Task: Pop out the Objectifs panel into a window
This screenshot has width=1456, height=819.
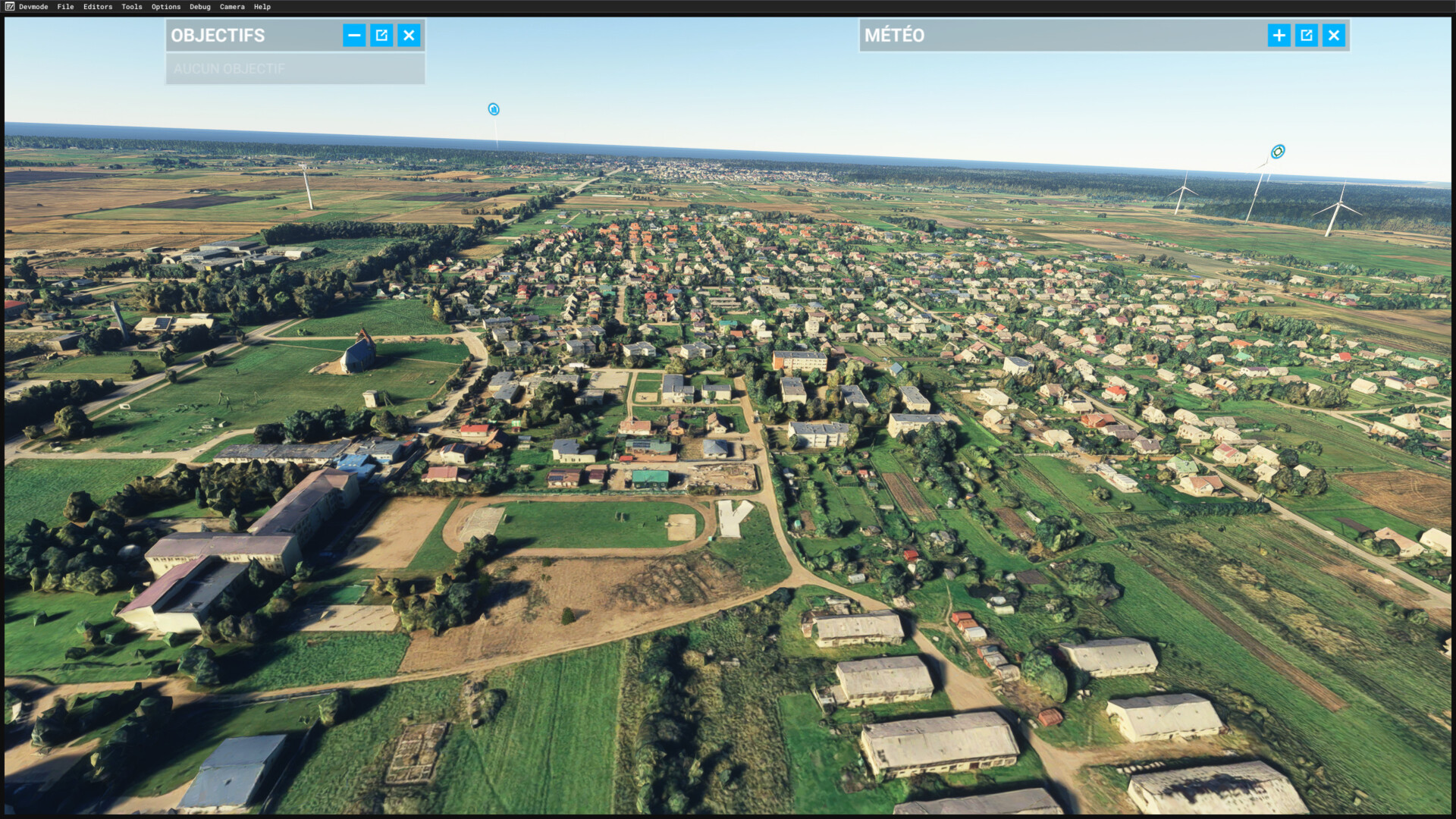Action: (x=381, y=35)
